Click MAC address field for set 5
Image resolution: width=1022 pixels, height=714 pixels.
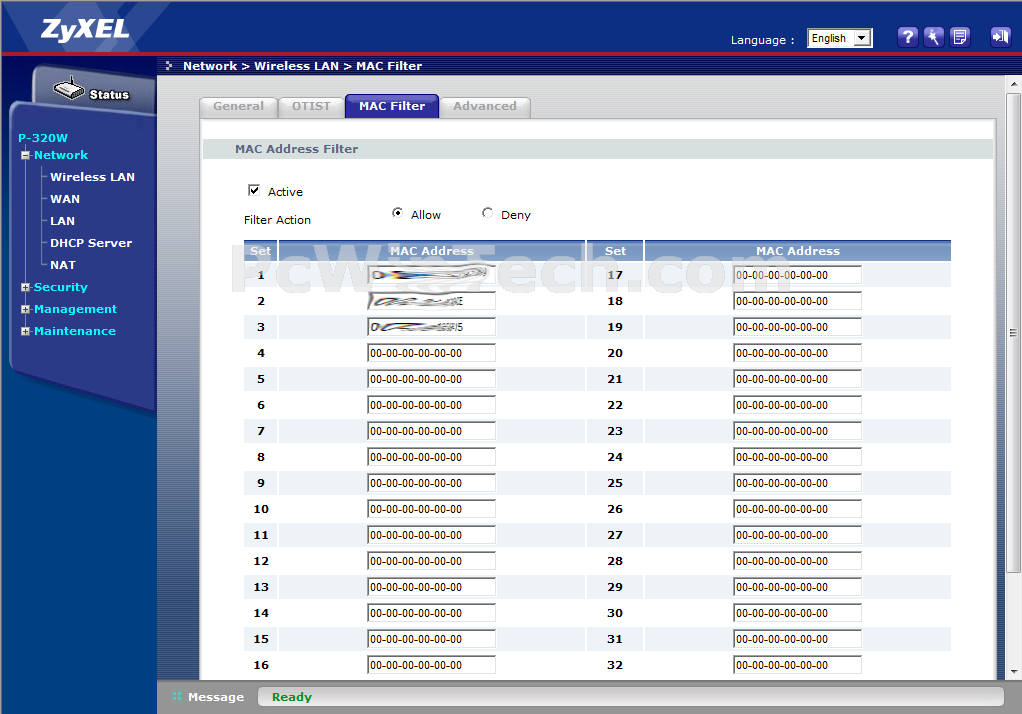tap(431, 379)
